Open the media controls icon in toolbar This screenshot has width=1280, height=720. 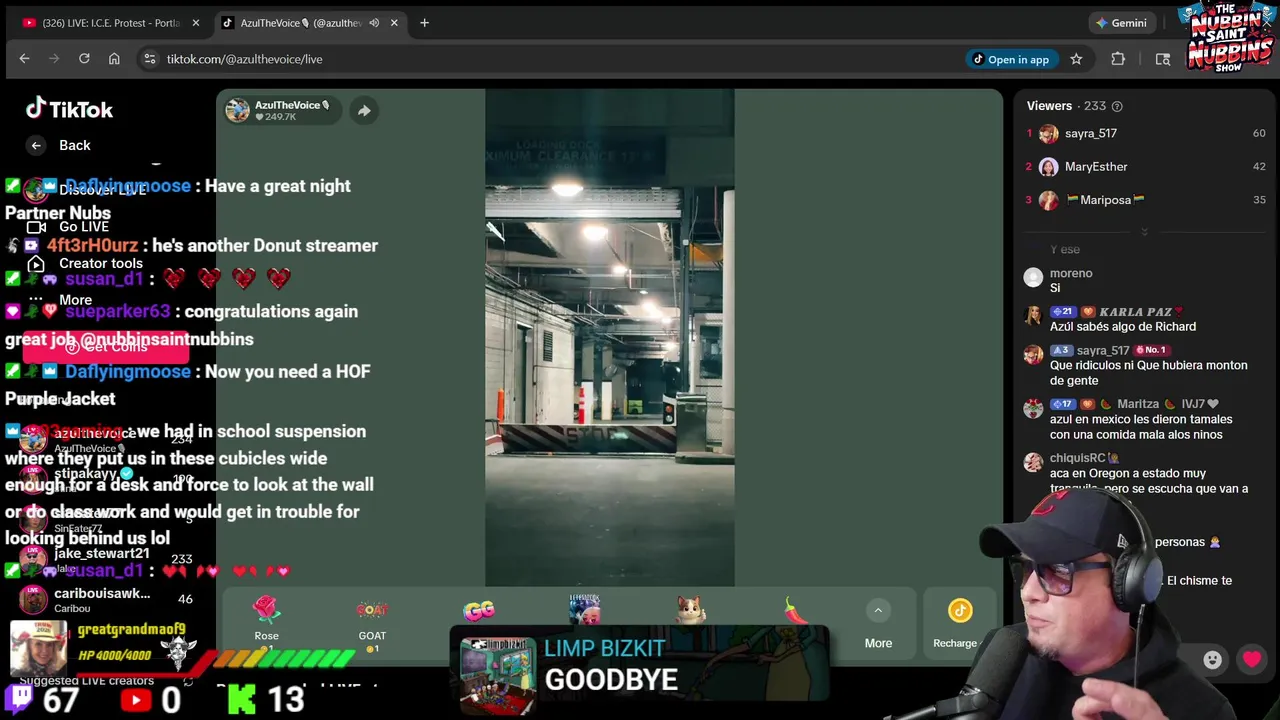(x=1162, y=59)
